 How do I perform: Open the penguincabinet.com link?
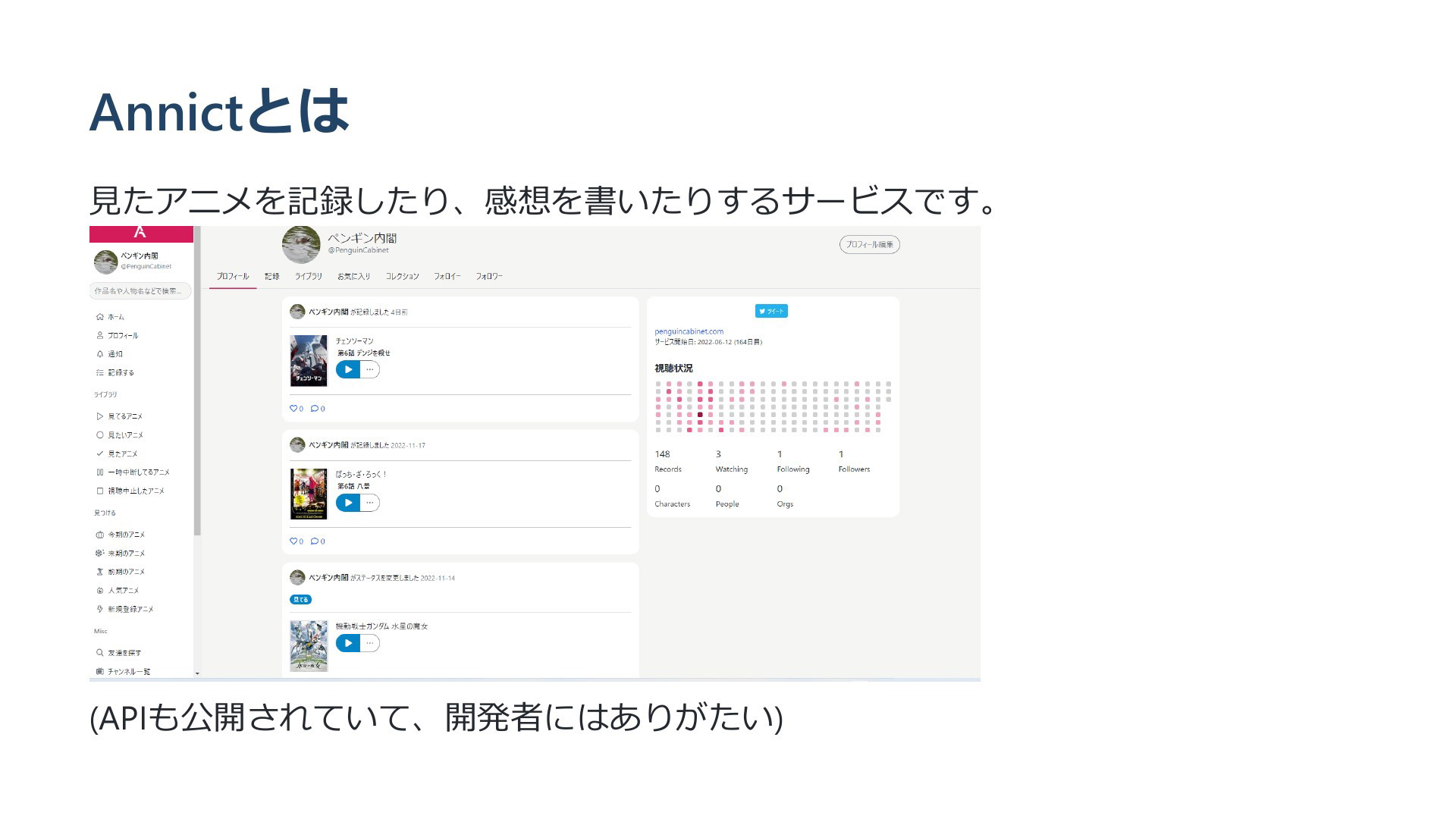689,331
